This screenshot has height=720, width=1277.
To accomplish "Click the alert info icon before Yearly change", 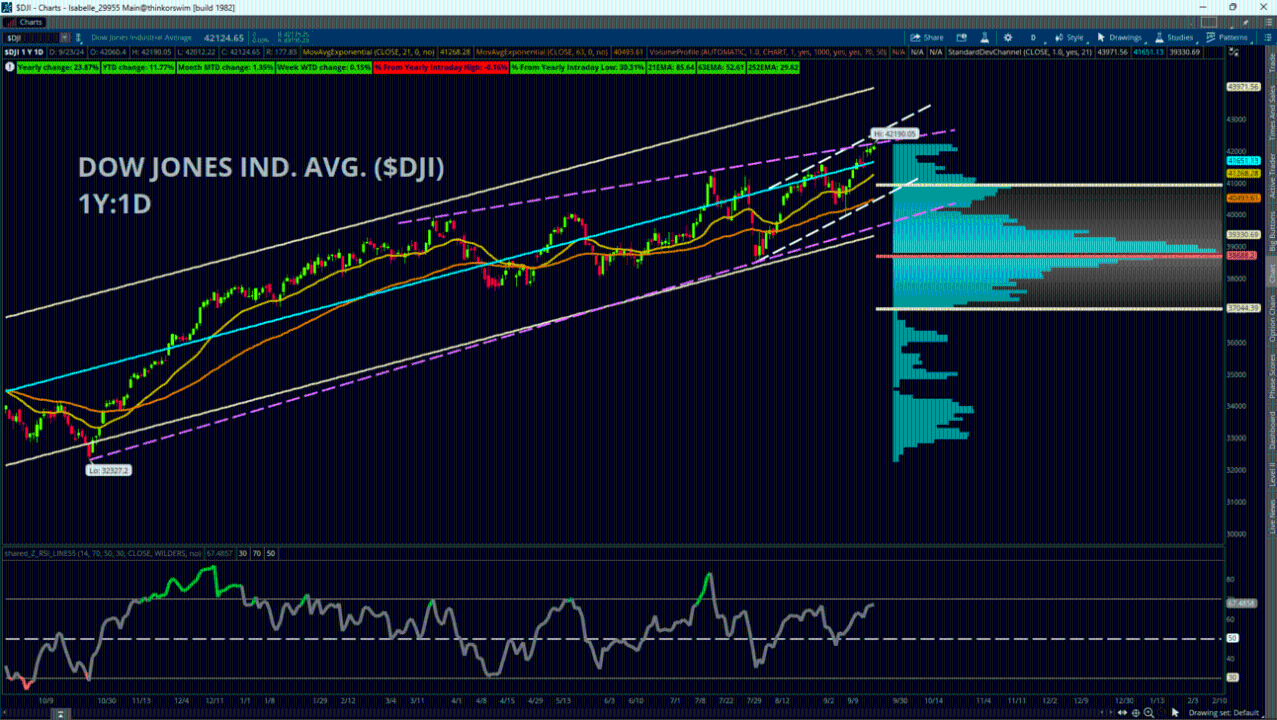I will click(x=10, y=67).
